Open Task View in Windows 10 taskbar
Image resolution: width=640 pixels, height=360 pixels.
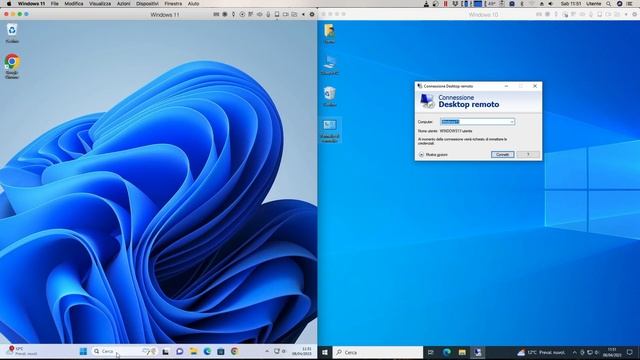[431, 352]
